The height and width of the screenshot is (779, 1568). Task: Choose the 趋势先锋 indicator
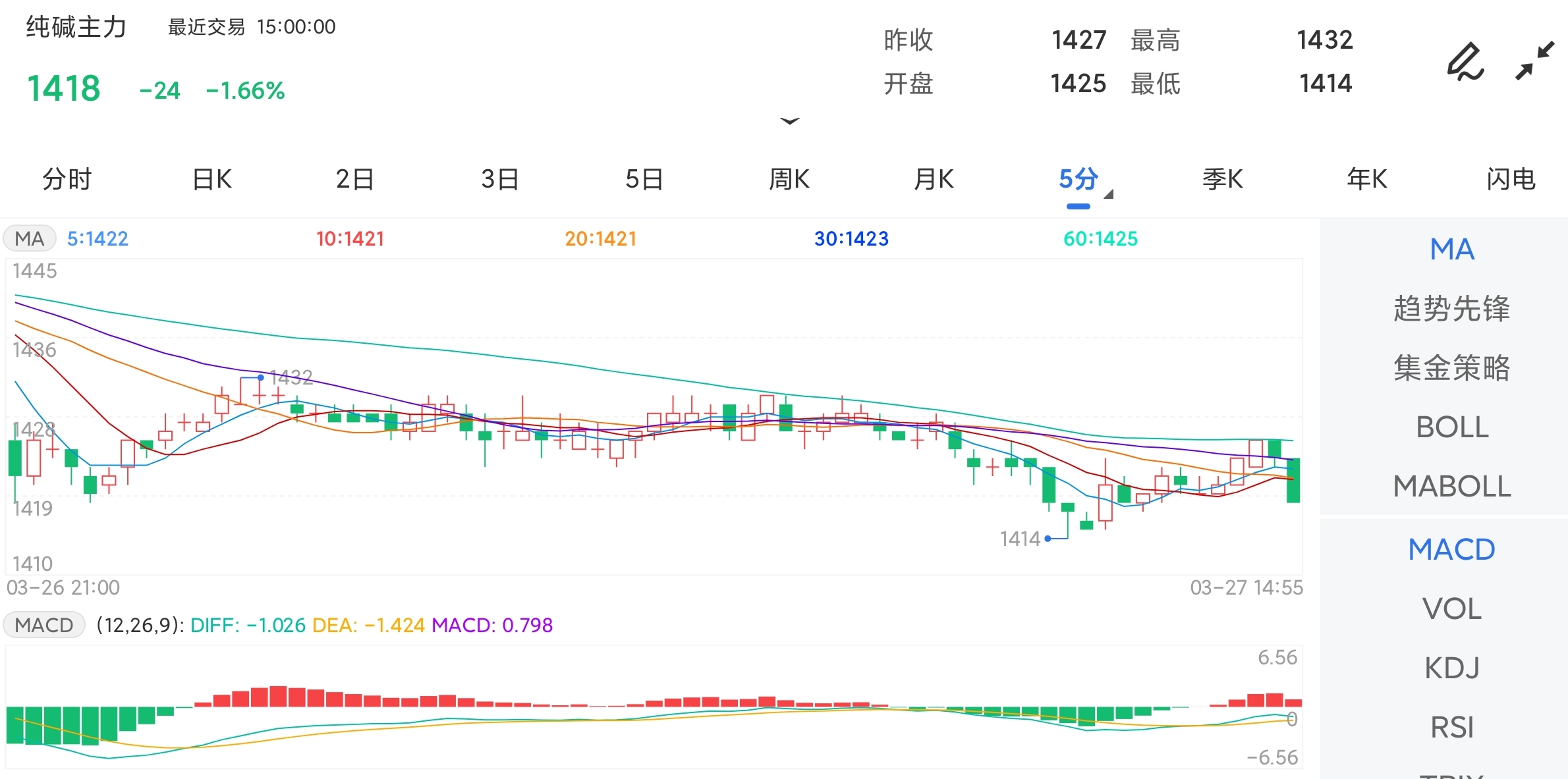coord(1452,309)
